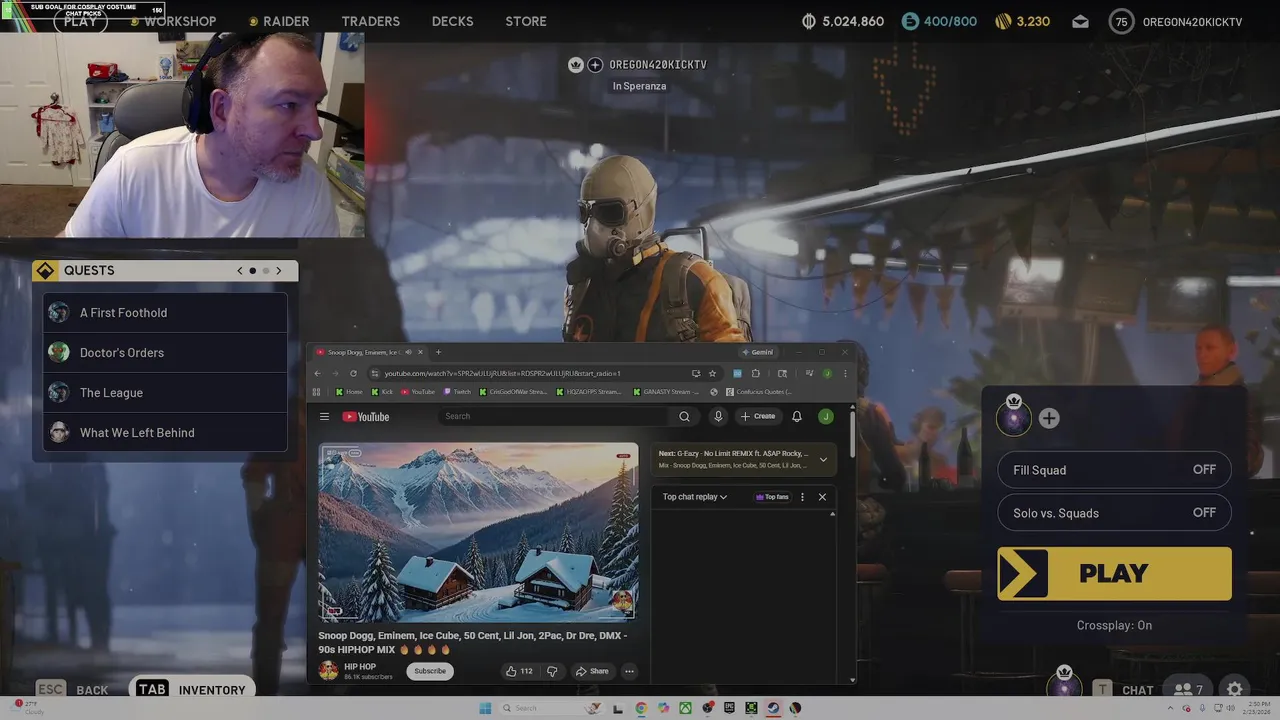Open the YouTube account avatar J
Screen dimensions: 1280x720
click(x=825, y=416)
